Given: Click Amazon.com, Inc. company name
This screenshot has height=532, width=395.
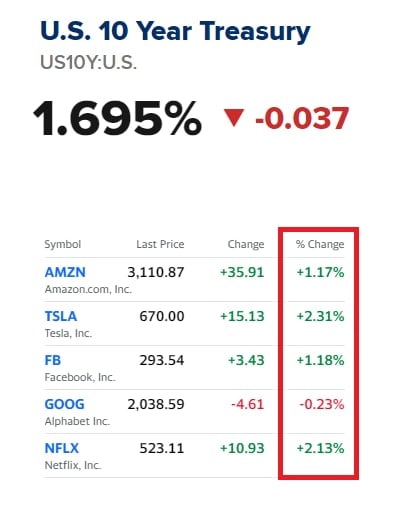Looking at the screenshot, I should [x=88, y=289].
